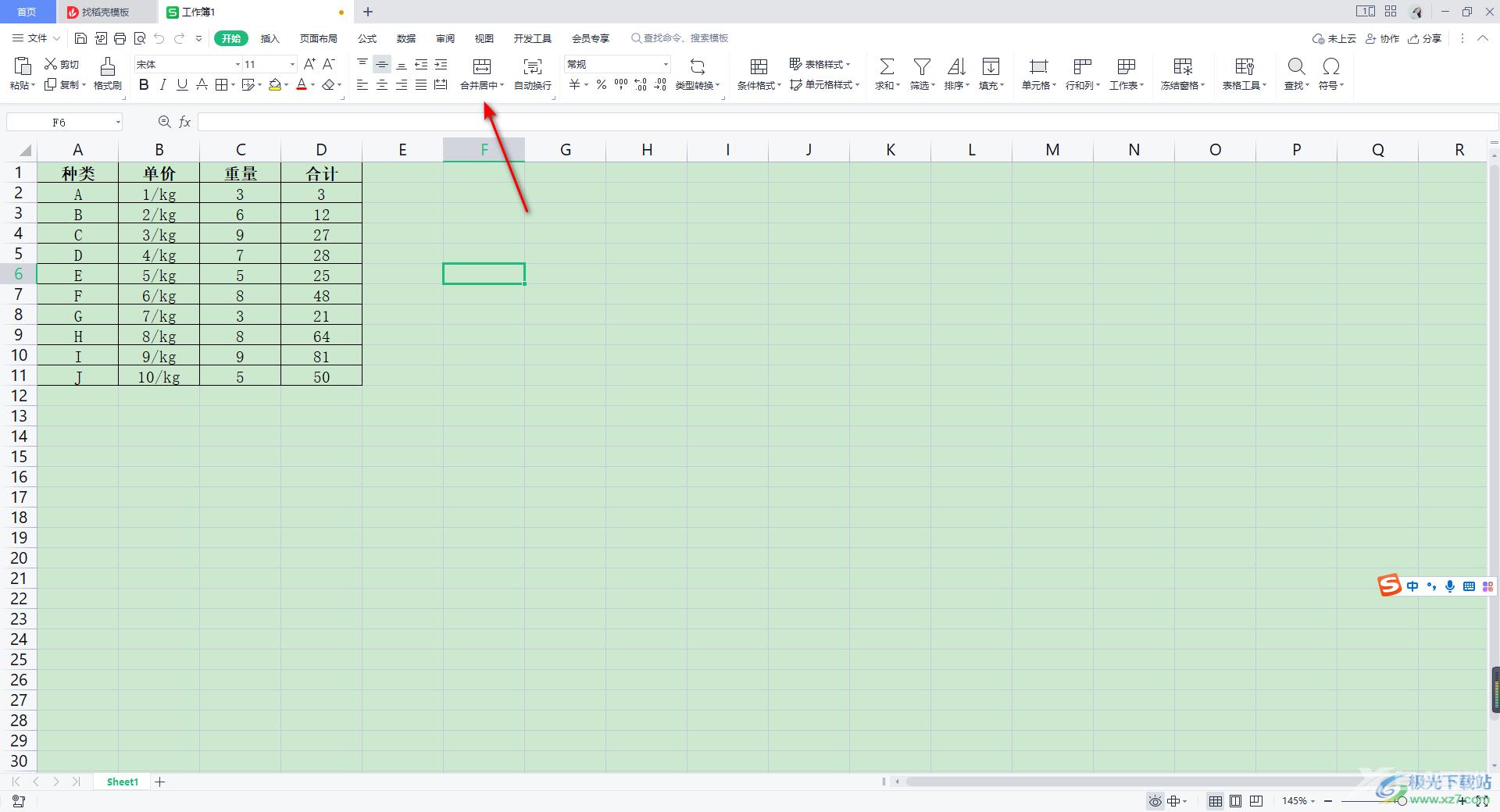Image resolution: width=1500 pixels, height=812 pixels.
Task: Click the 分享 Share button
Action: tap(1425, 38)
